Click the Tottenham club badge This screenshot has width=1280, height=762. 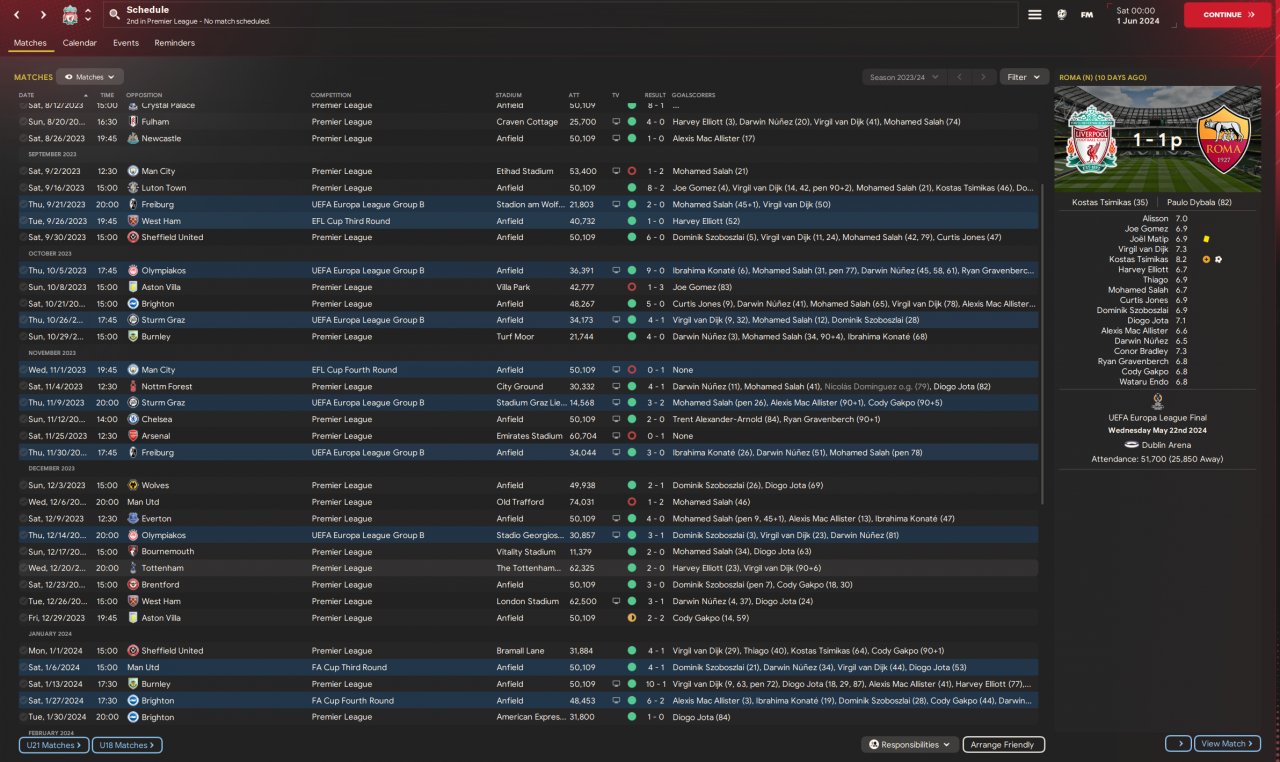133,568
